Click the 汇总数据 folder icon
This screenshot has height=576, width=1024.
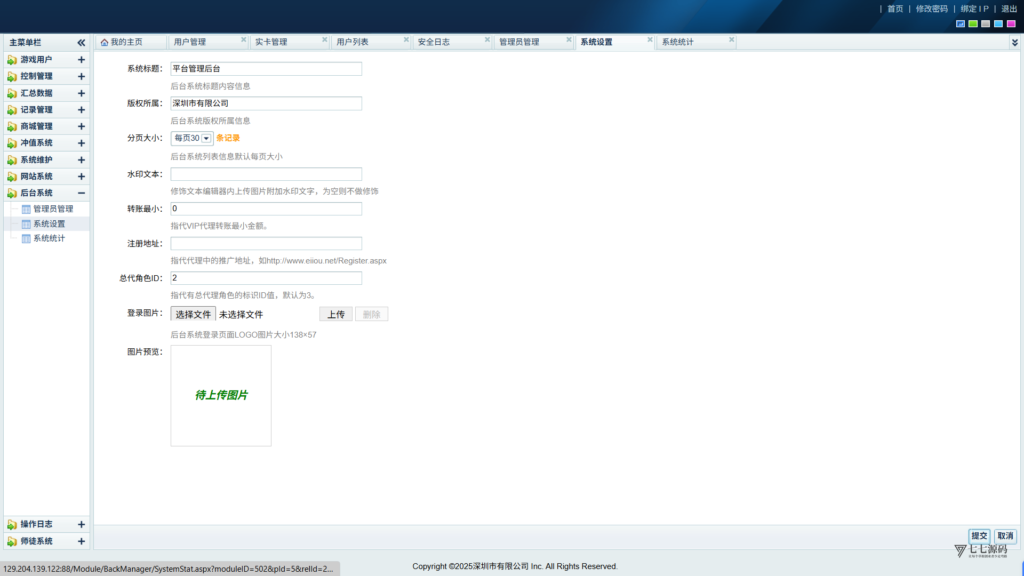(x=12, y=93)
